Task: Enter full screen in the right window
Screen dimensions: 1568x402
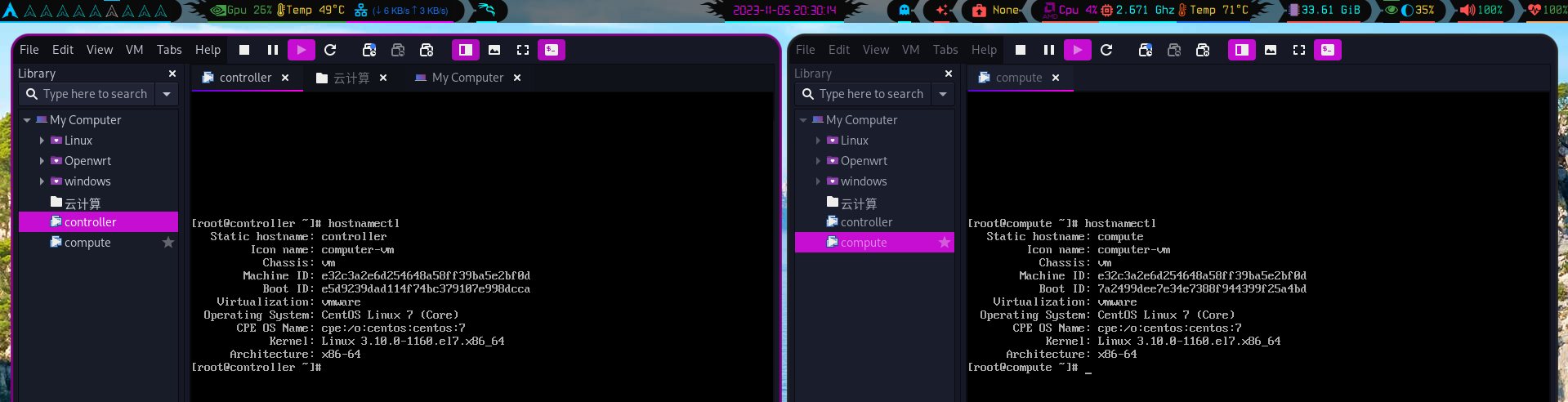Action: click(1299, 50)
